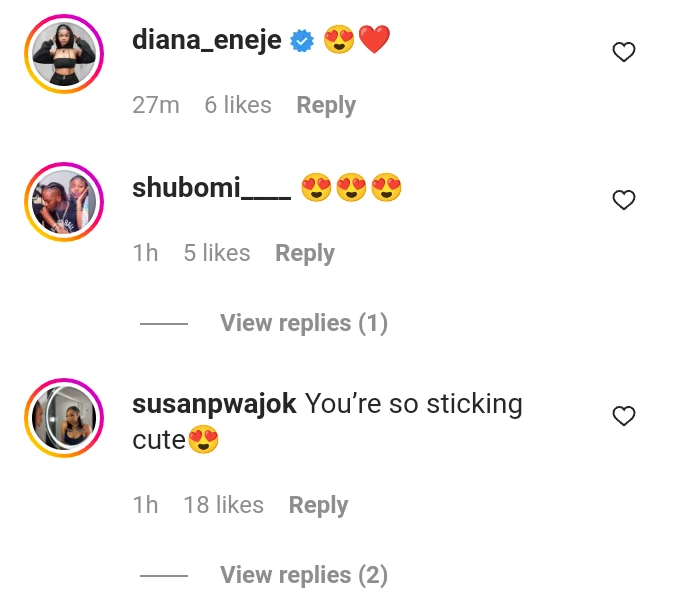
Task: Show the 5 likes on shubomi____'s comment
Action: tap(217, 253)
